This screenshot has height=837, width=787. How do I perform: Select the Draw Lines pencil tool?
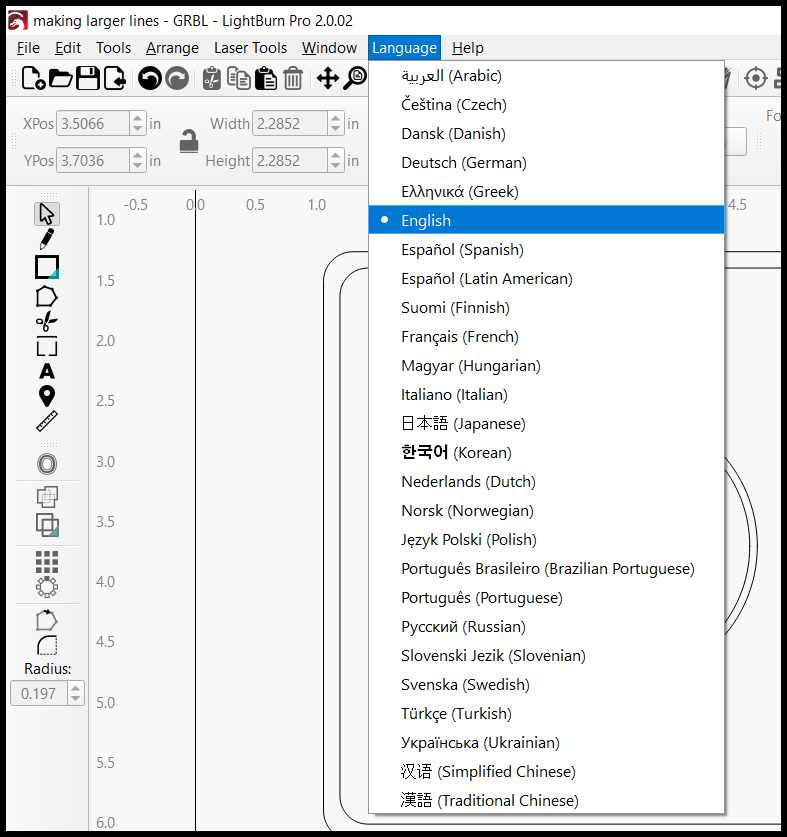[x=47, y=240]
